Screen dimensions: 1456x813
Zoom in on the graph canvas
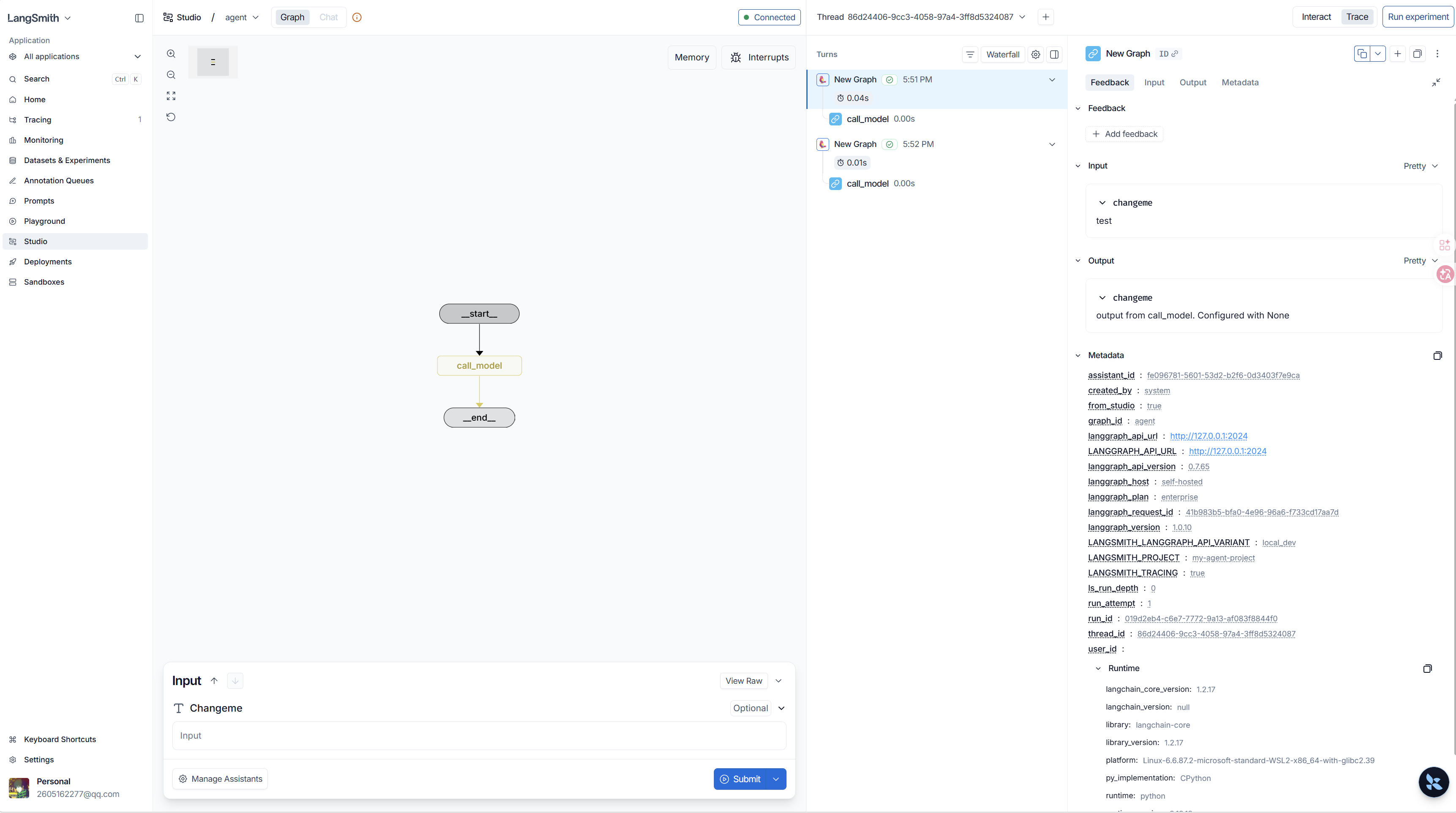[x=171, y=54]
